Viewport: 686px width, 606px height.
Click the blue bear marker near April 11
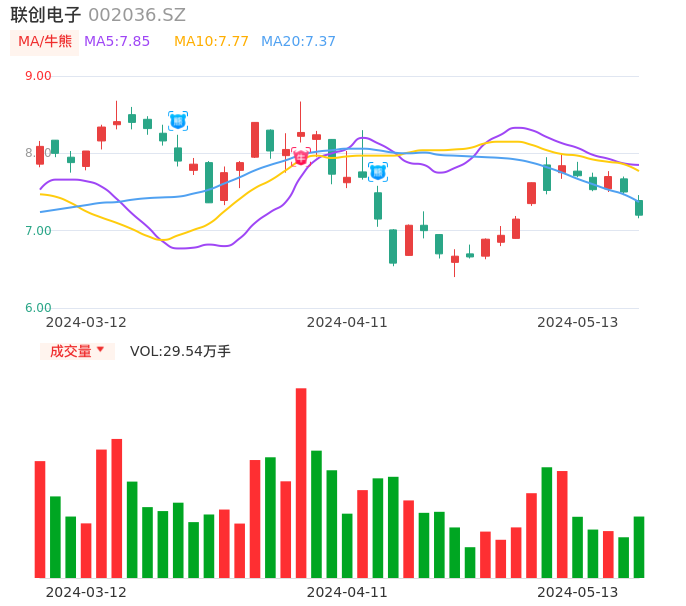[x=378, y=172]
